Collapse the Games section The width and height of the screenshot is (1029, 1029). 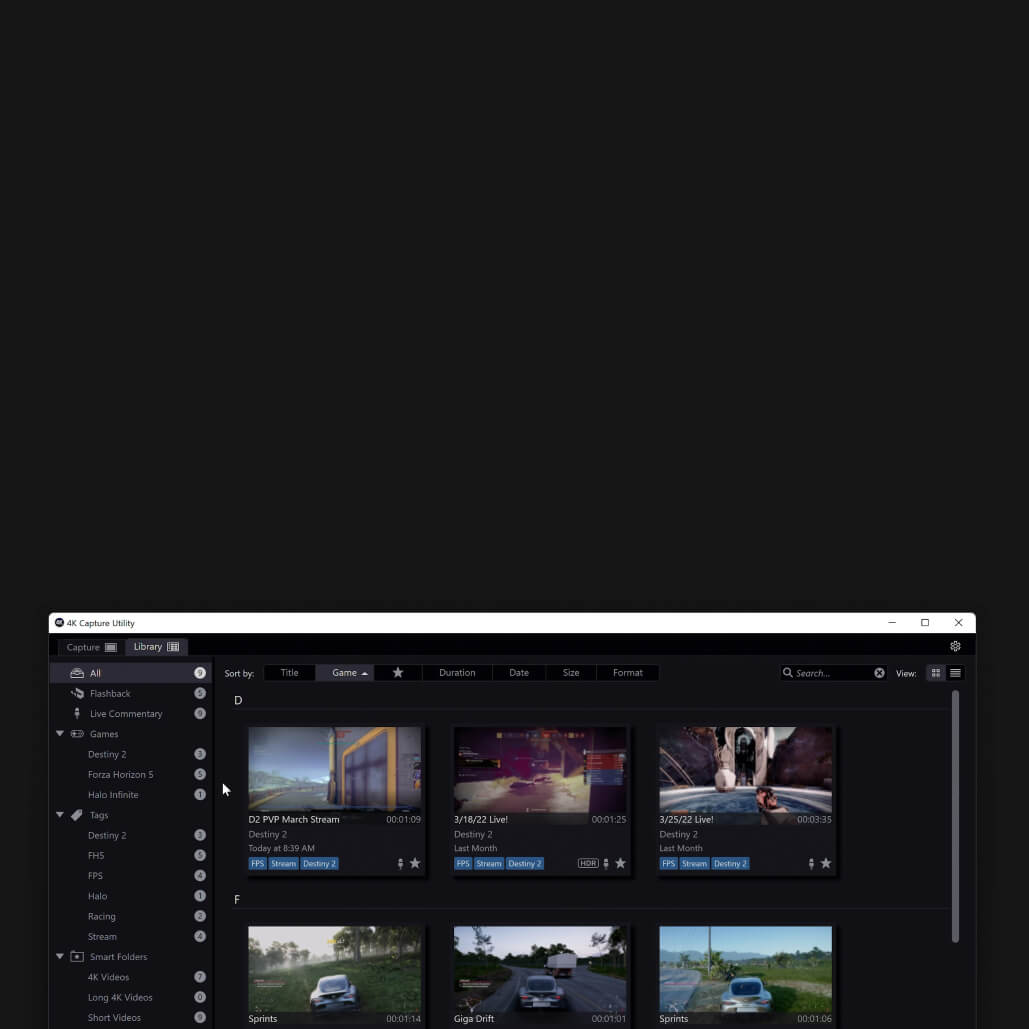(60, 733)
